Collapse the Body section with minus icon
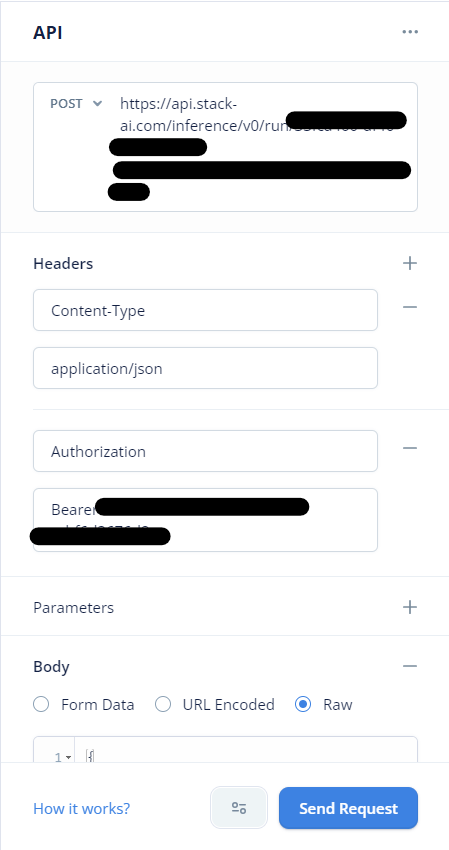 coord(410,666)
